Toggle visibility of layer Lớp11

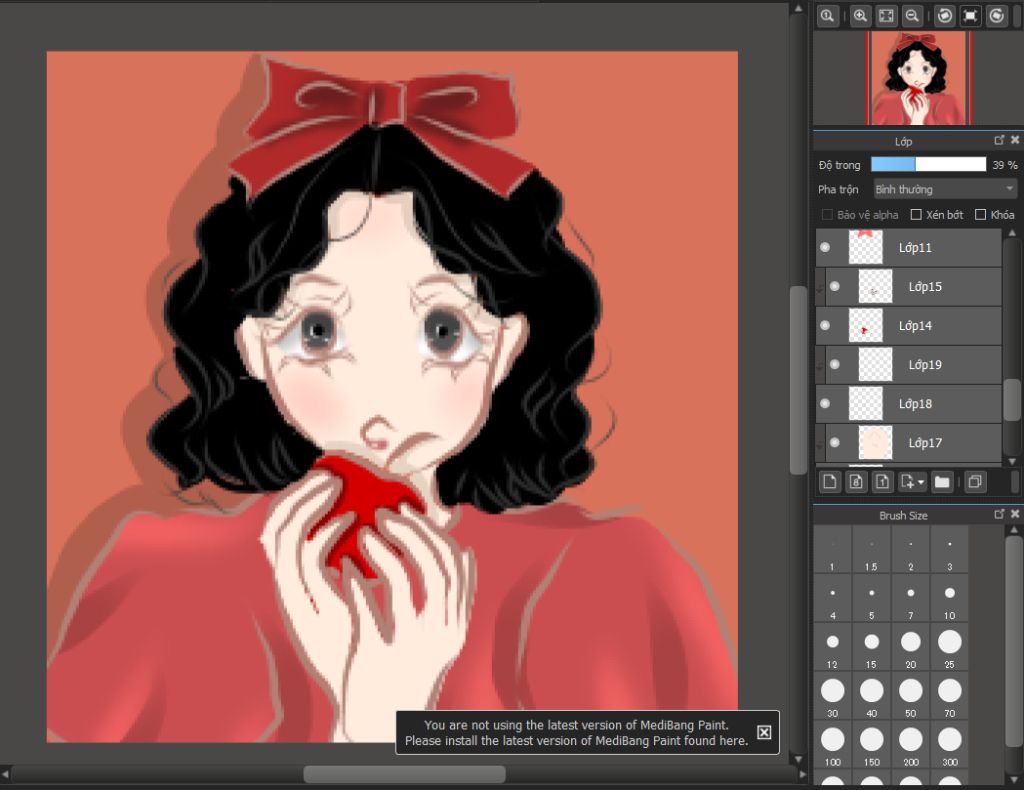pos(825,247)
